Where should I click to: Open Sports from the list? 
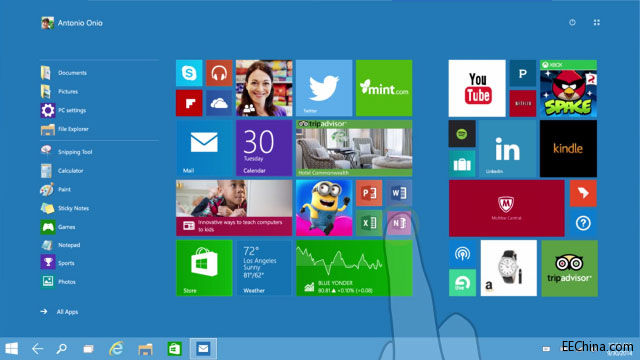58,263
